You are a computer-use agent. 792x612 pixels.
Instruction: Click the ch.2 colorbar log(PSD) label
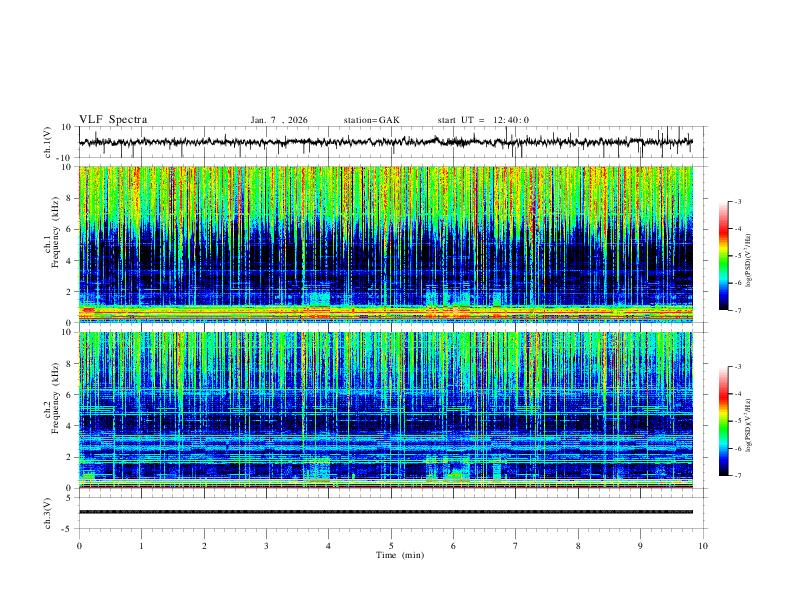[x=748, y=426]
